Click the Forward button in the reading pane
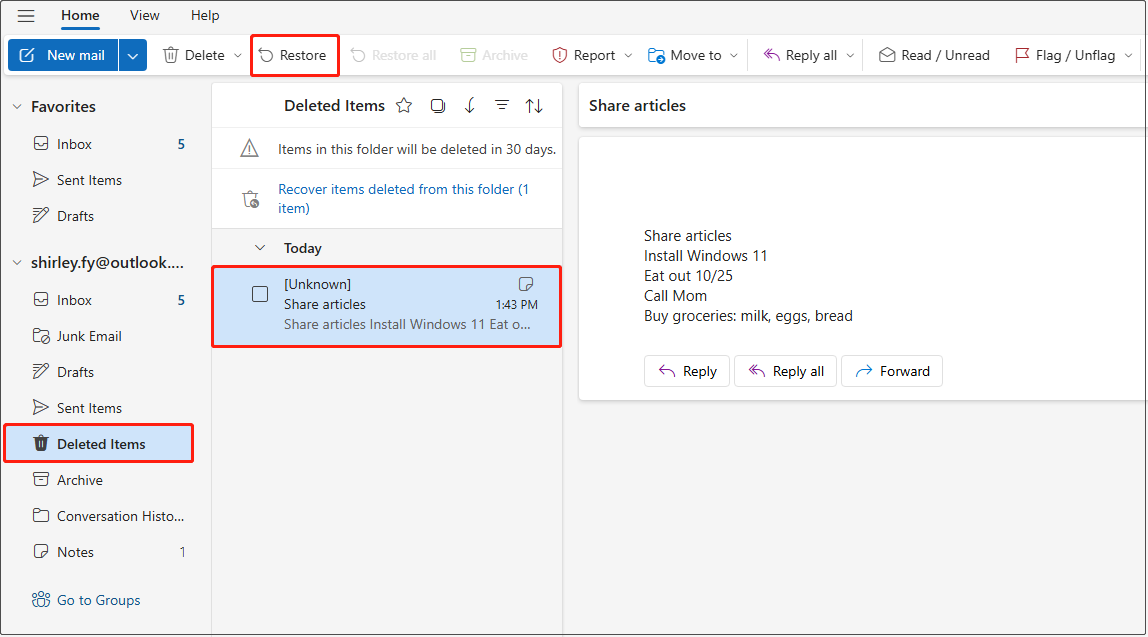1148x637 pixels. [x=891, y=370]
